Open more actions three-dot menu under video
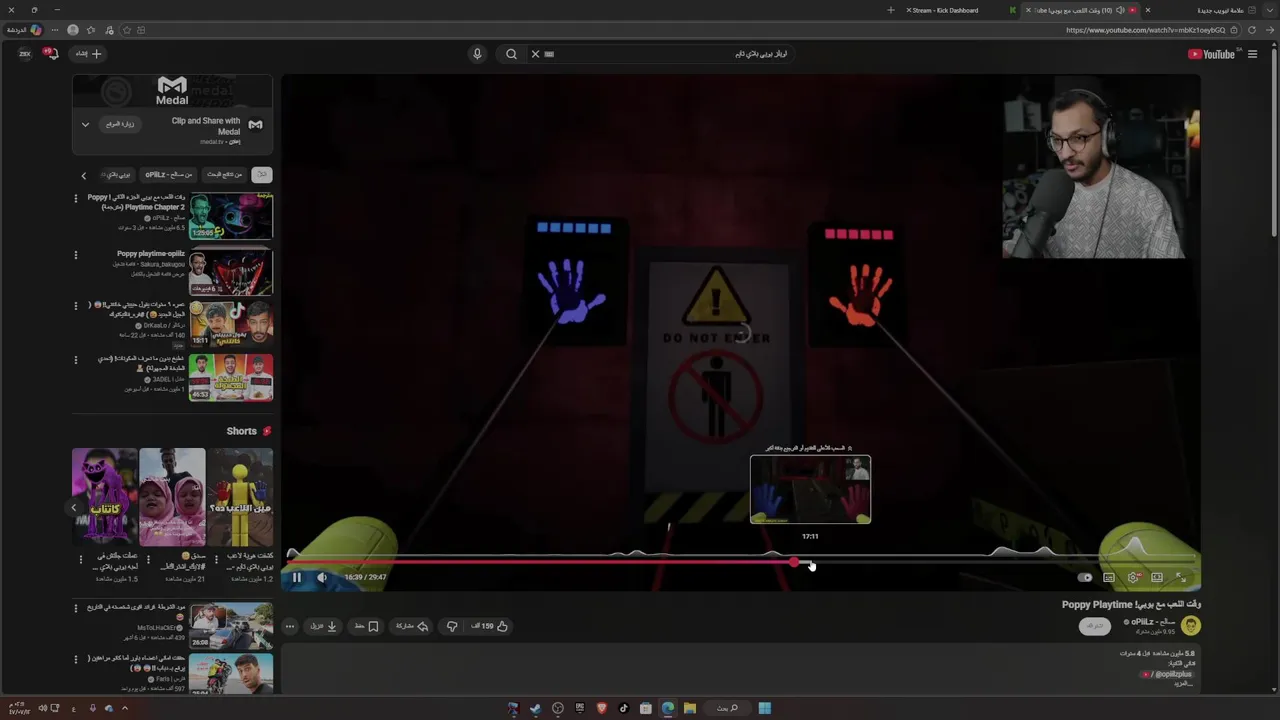The width and height of the screenshot is (1280, 720). point(290,626)
